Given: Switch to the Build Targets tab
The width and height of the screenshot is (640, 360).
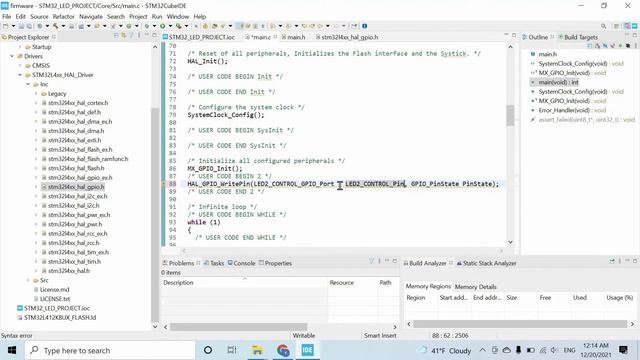Looking at the screenshot, I should pyautogui.click(x=578, y=37).
